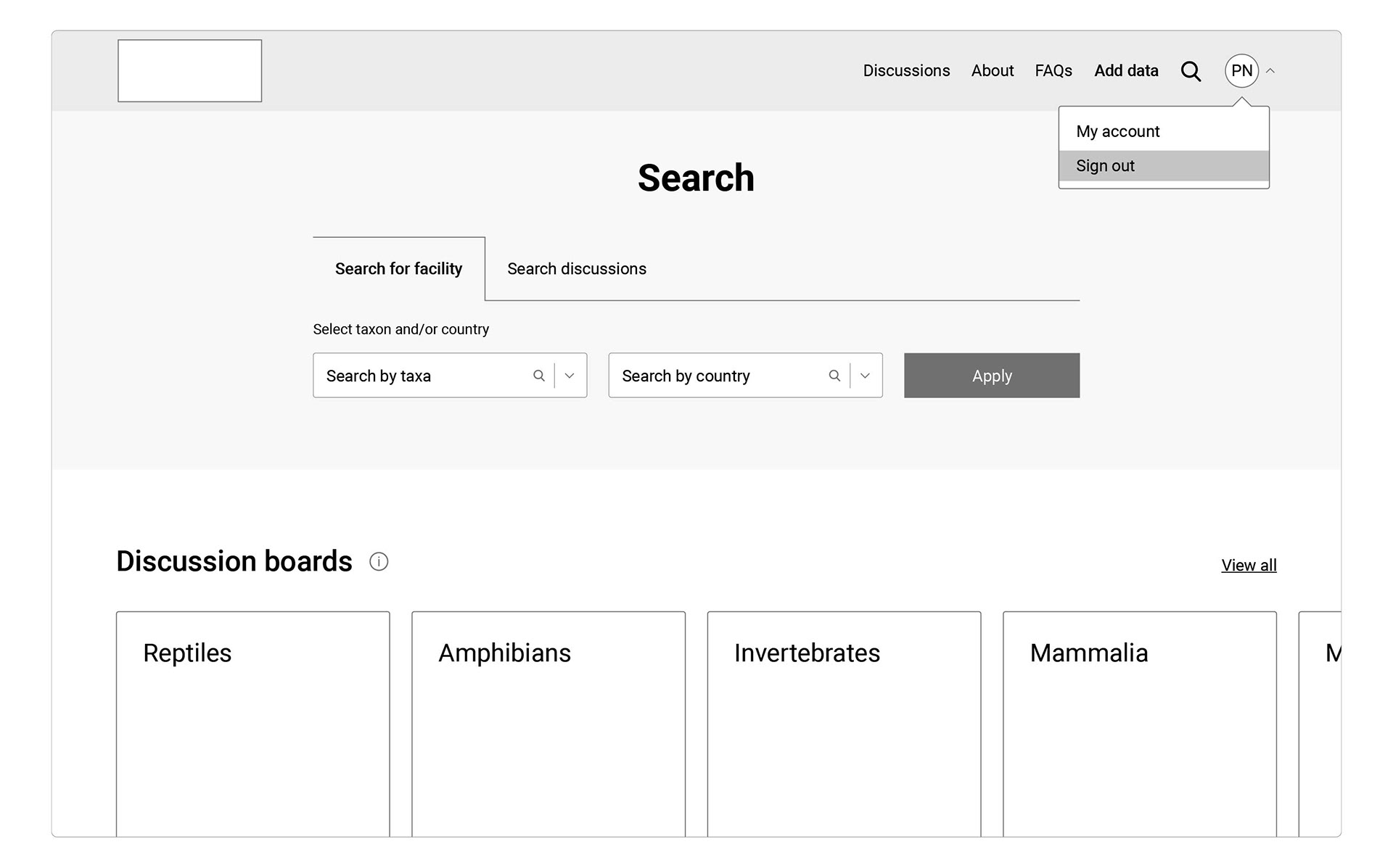Go to Discussions in the navigation
Image resolution: width=1393 pixels, height=868 pixels.
point(906,71)
